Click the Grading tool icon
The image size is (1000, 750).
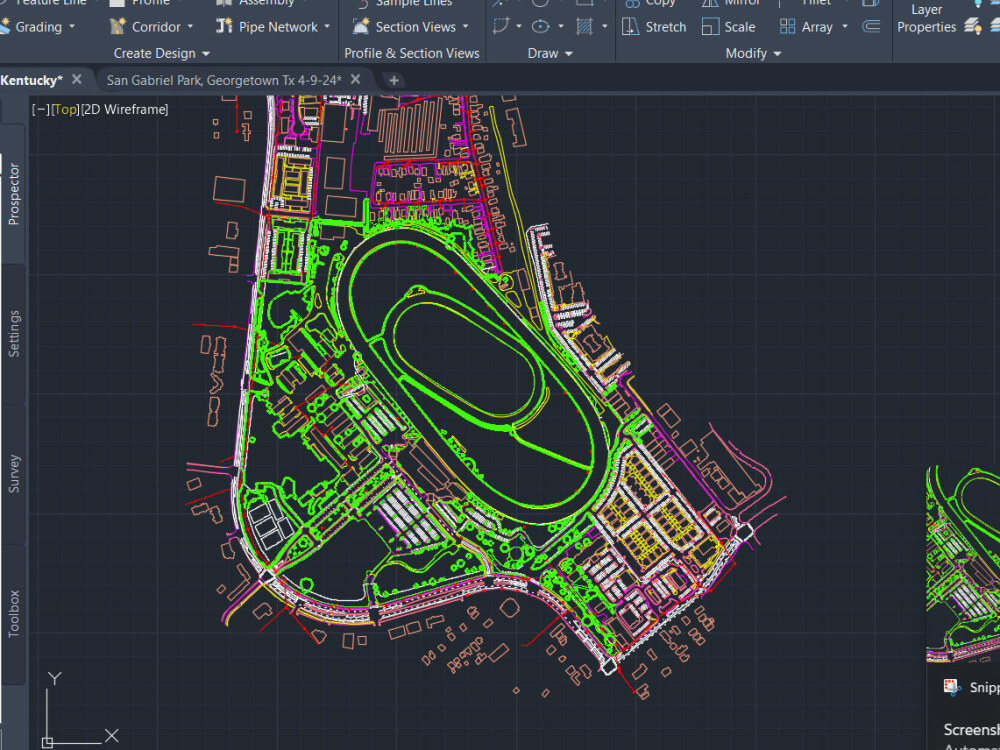(5, 26)
